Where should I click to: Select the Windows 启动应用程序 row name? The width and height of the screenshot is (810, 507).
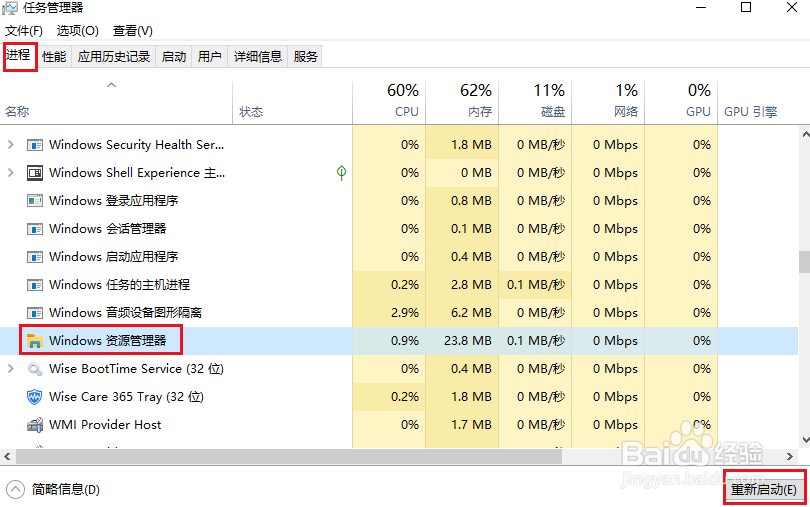pos(113,256)
